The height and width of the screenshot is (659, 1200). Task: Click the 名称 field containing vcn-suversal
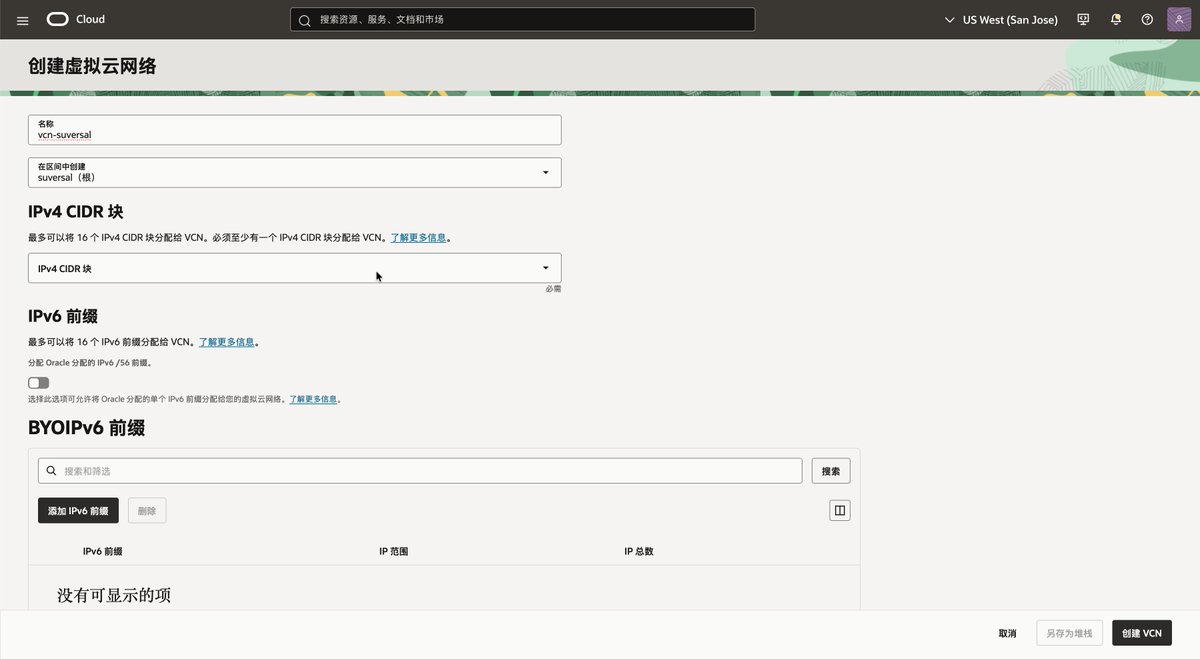coord(294,130)
